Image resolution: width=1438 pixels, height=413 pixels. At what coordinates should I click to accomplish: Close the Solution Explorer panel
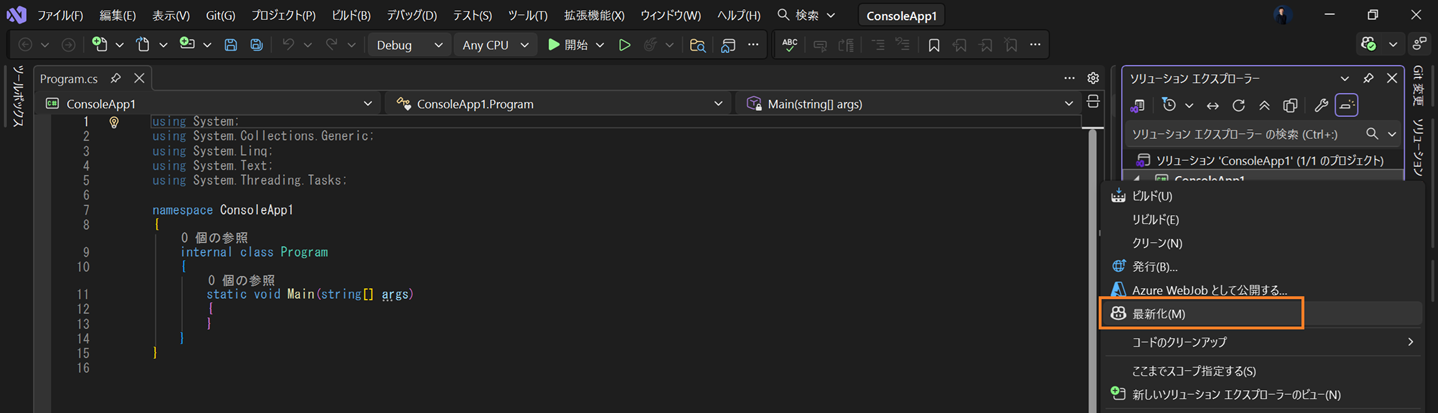[x=1391, y=78]
